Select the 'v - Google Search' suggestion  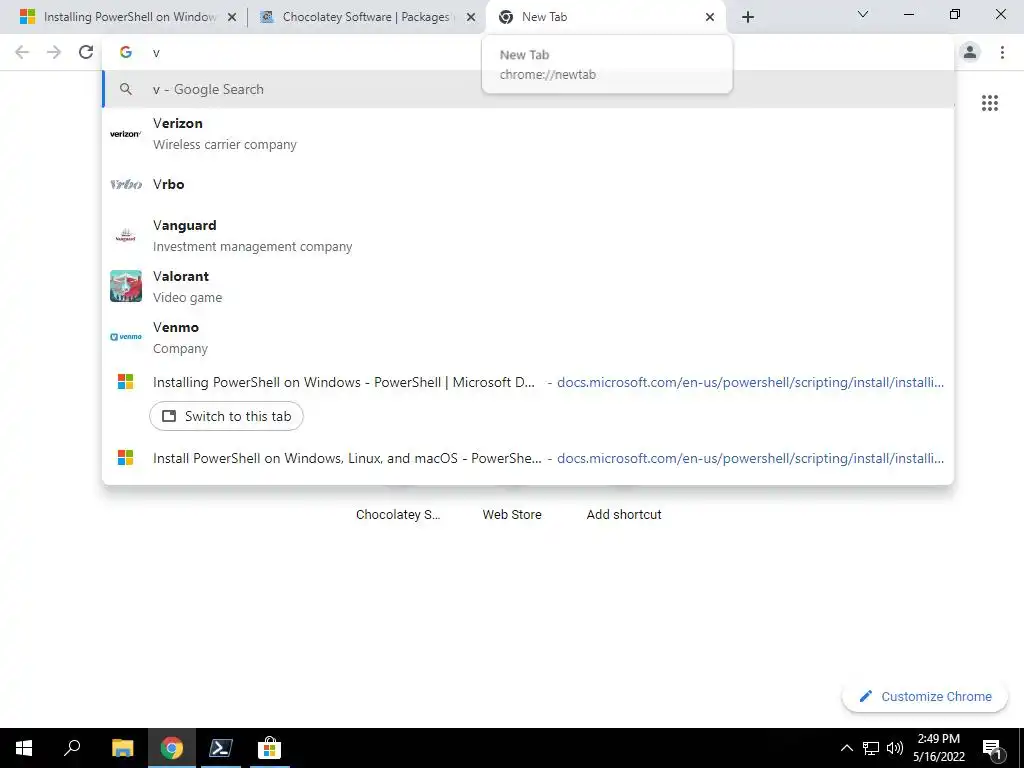click(x=528, y=89)
